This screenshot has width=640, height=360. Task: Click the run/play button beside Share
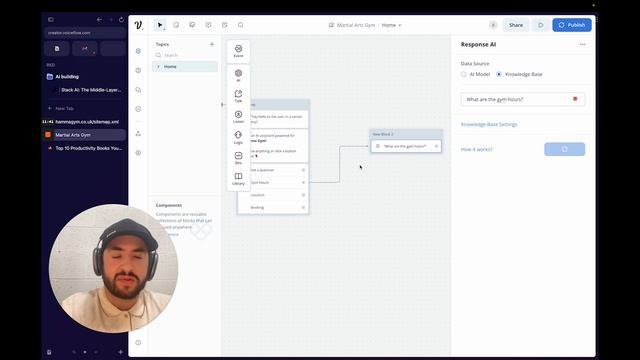[x=540, y=25]
